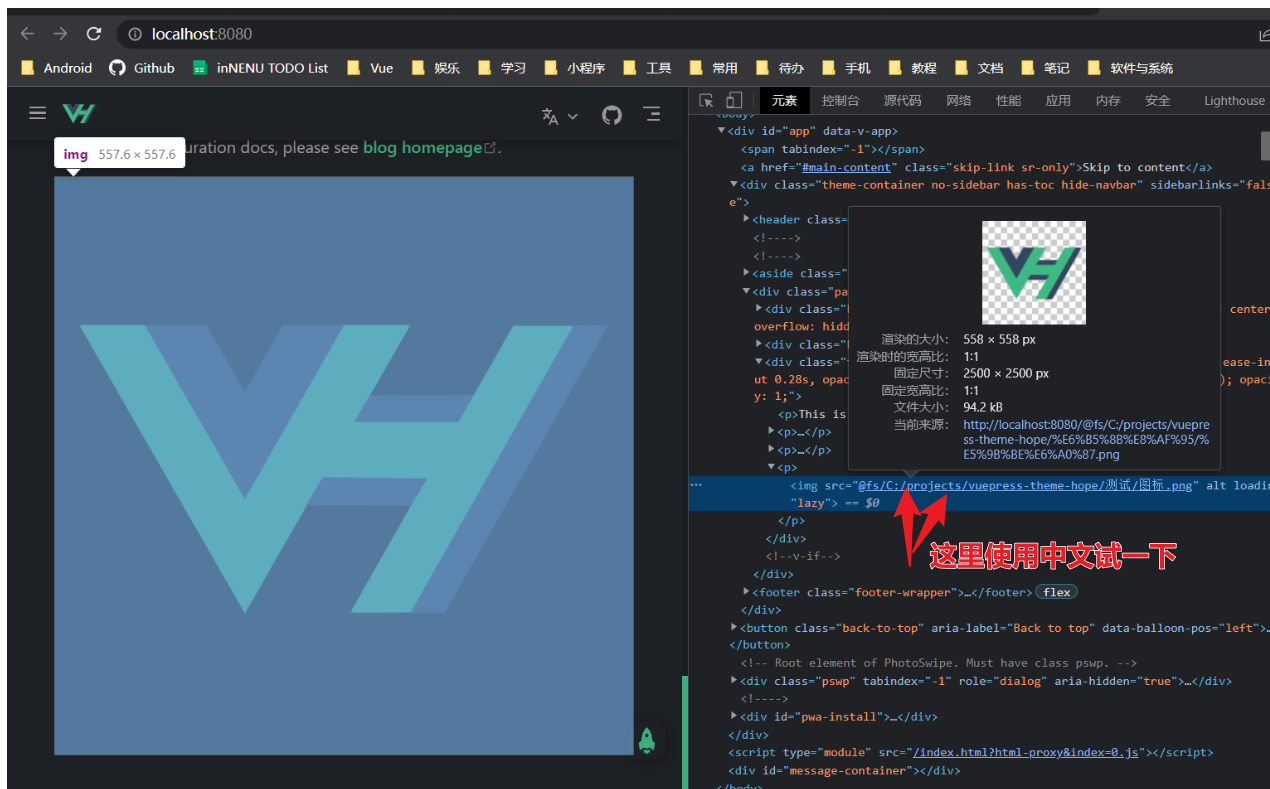Collapse the div id="app" node
Viewport: 1270px width, 789px height.
tap(721, 131)
